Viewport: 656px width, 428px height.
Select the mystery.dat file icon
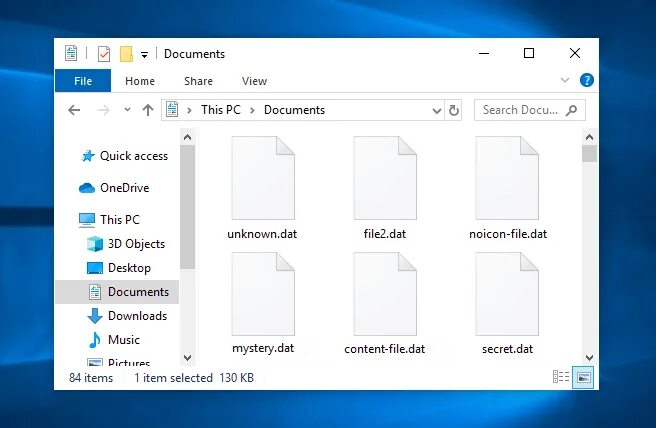263,294
